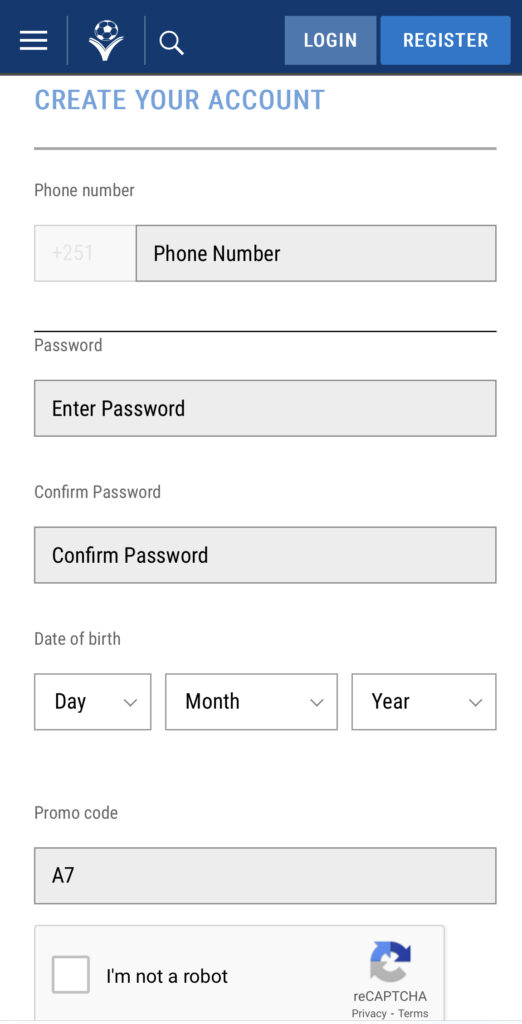Image resolution: width=522 pixels, height=1024 pixels.
Task: Tick the I'm not a robot checkbox
Action: pos(71,974)
